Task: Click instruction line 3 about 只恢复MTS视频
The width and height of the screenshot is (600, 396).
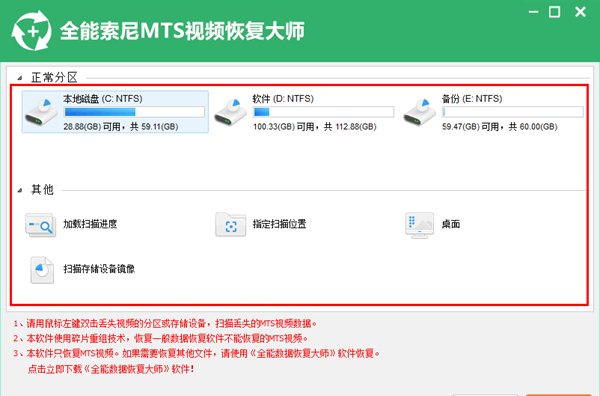Action: coord(197,353)
